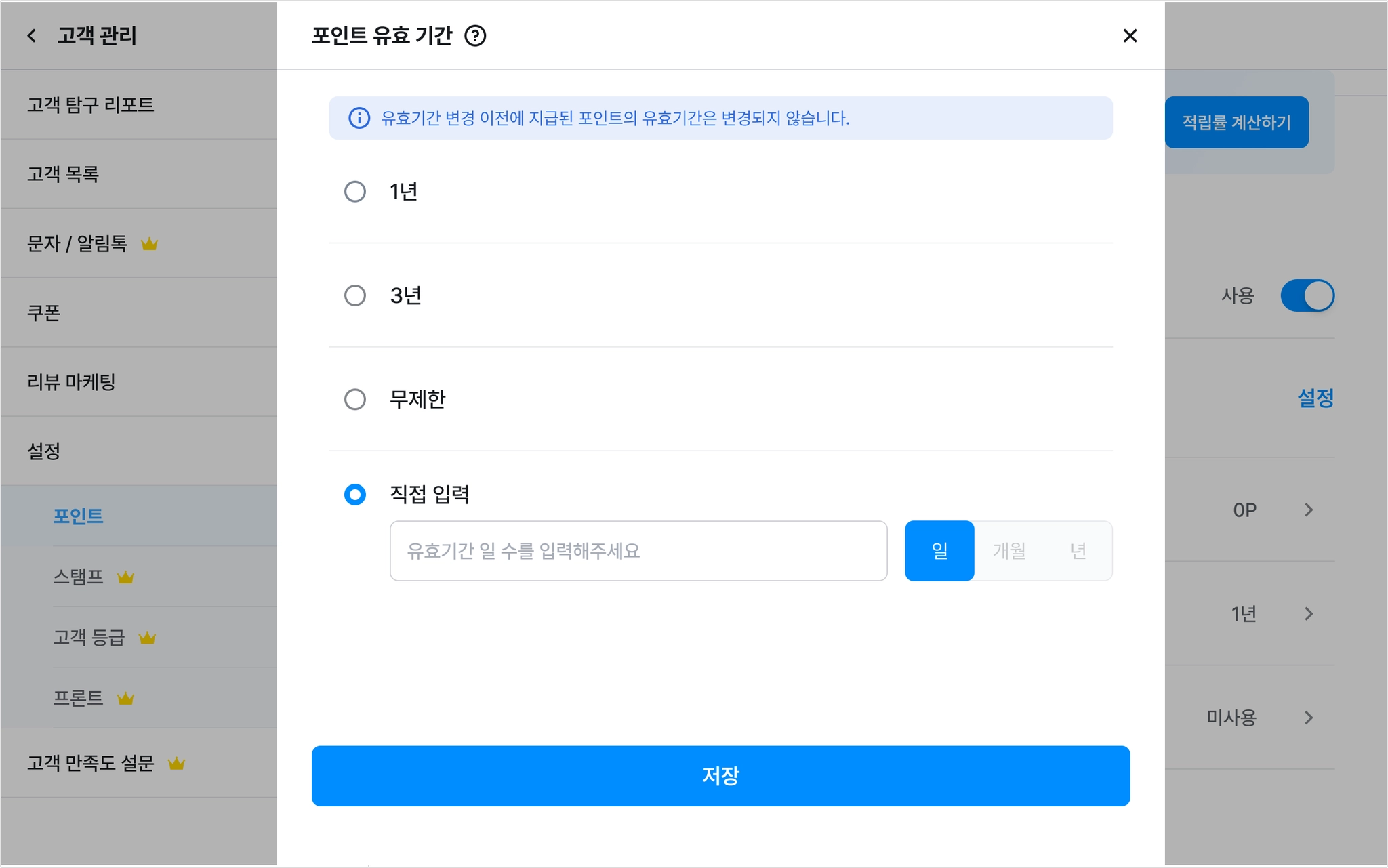Click the help question mark icon beside 포인트 유효 기간
1388x868 pixels.
tap(475, 35)
